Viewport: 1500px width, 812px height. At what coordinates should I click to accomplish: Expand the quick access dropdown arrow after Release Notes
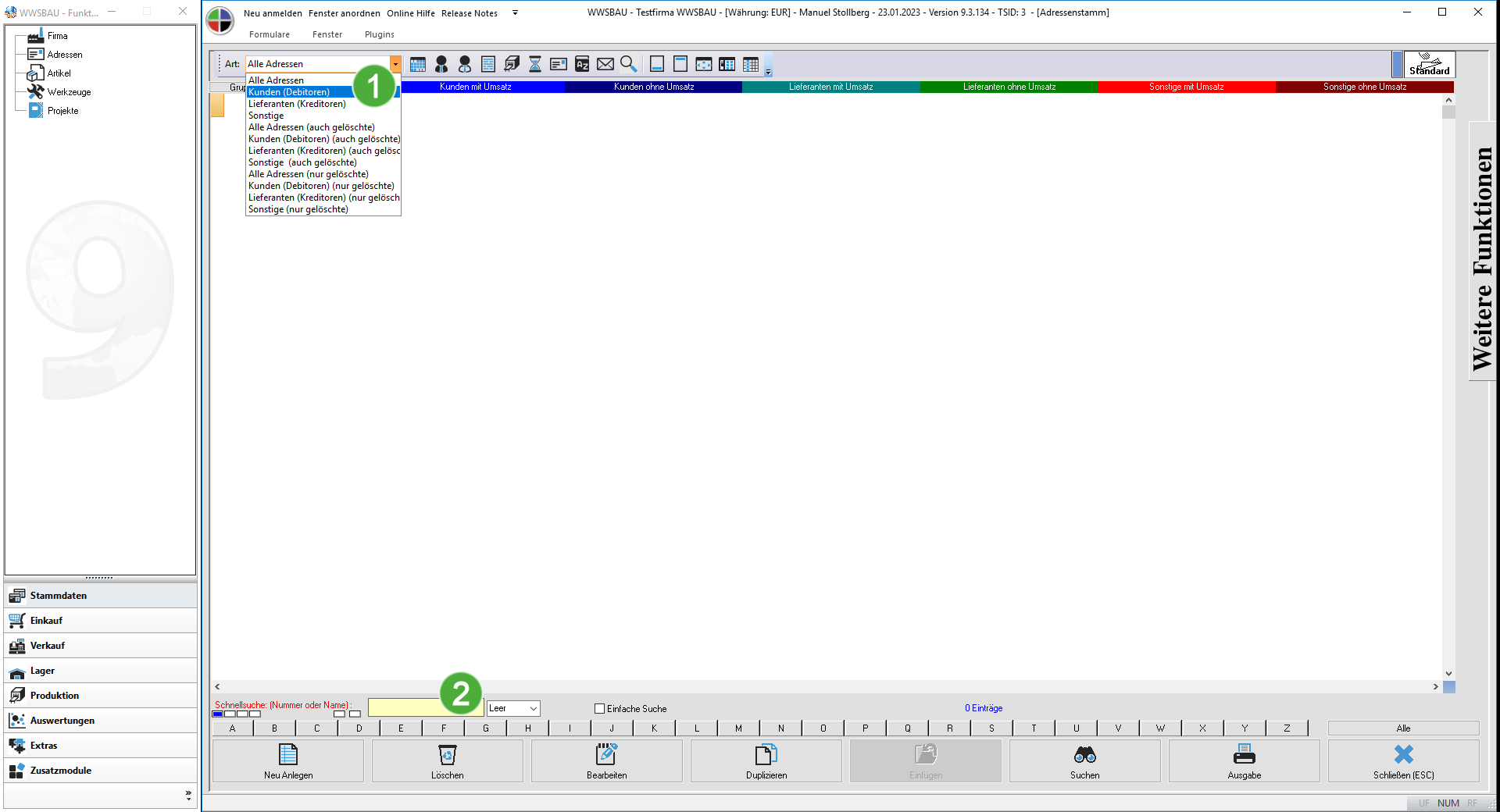[515, 12]
